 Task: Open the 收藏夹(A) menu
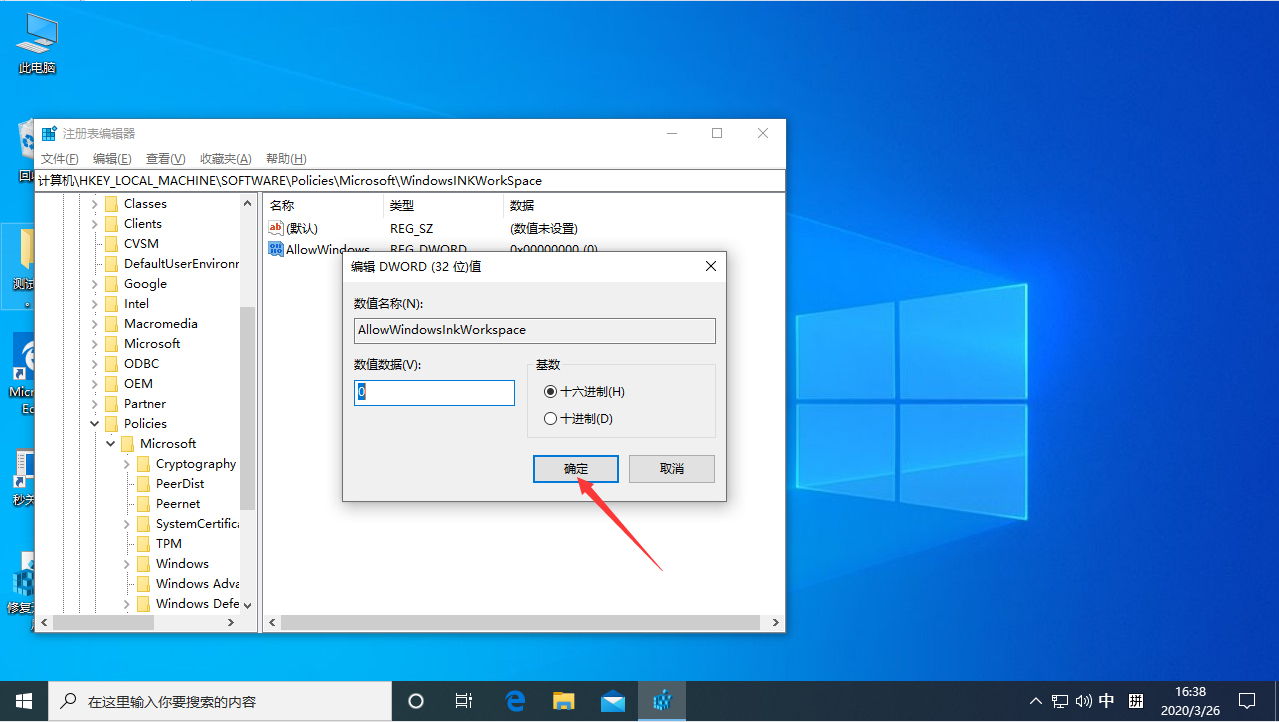(225, 158)
